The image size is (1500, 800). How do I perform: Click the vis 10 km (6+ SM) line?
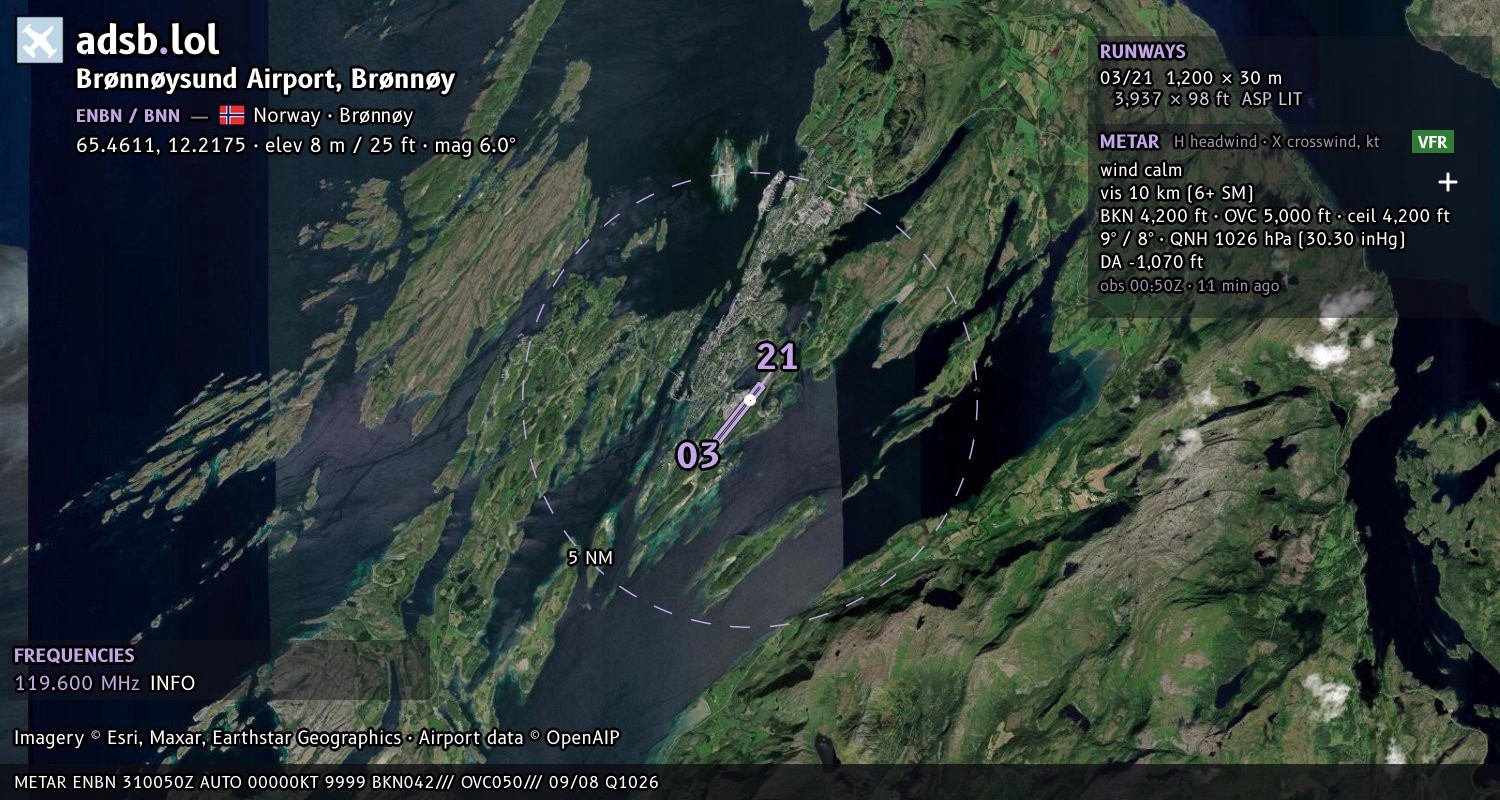coord(1176,193)
